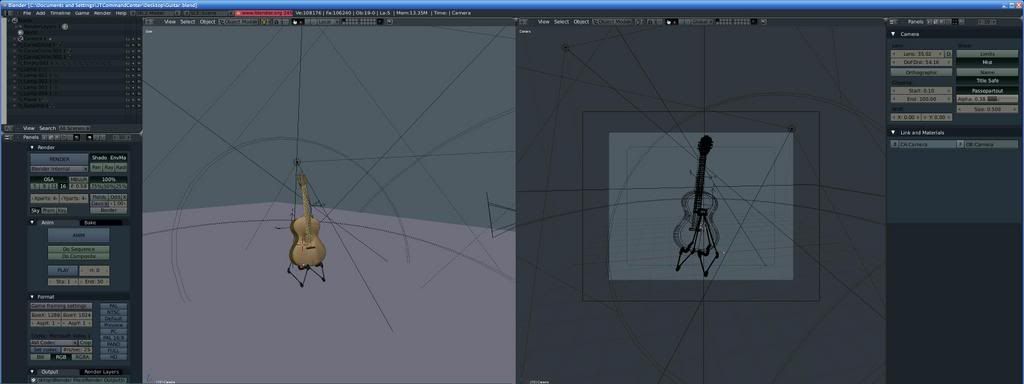Open the Render menu in the top bar

pyautogui.click(x=103, y=13)
